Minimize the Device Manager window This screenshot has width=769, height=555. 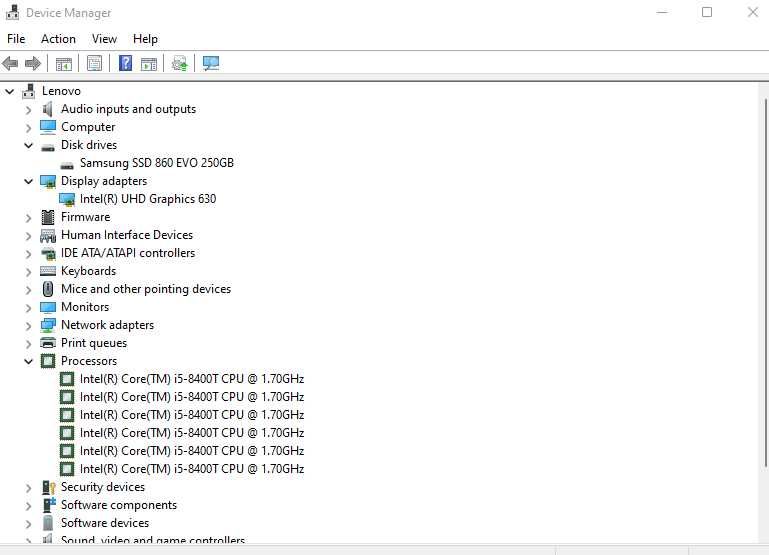[662, 12]
